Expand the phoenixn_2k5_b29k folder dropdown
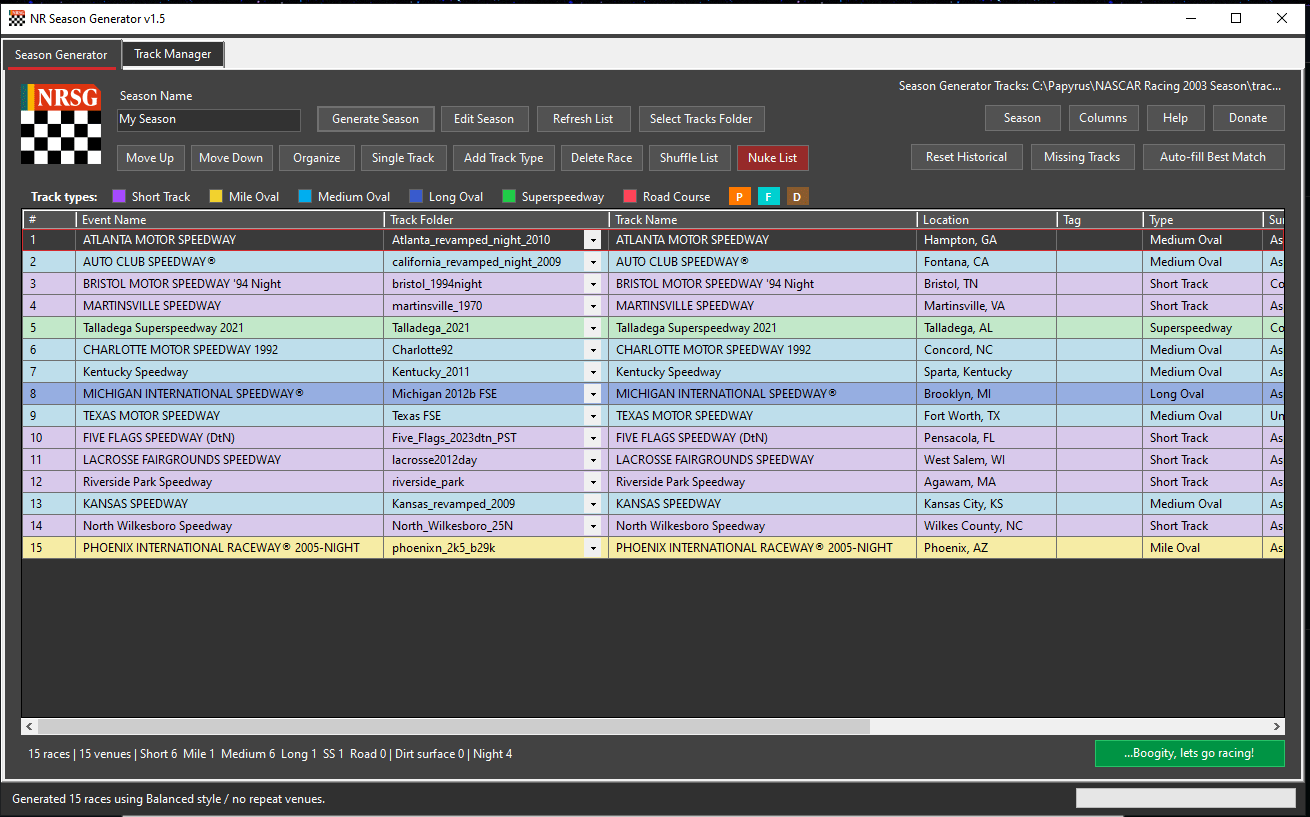The width and height of the screenshot is (1310, 817). [x=593, y=548]
